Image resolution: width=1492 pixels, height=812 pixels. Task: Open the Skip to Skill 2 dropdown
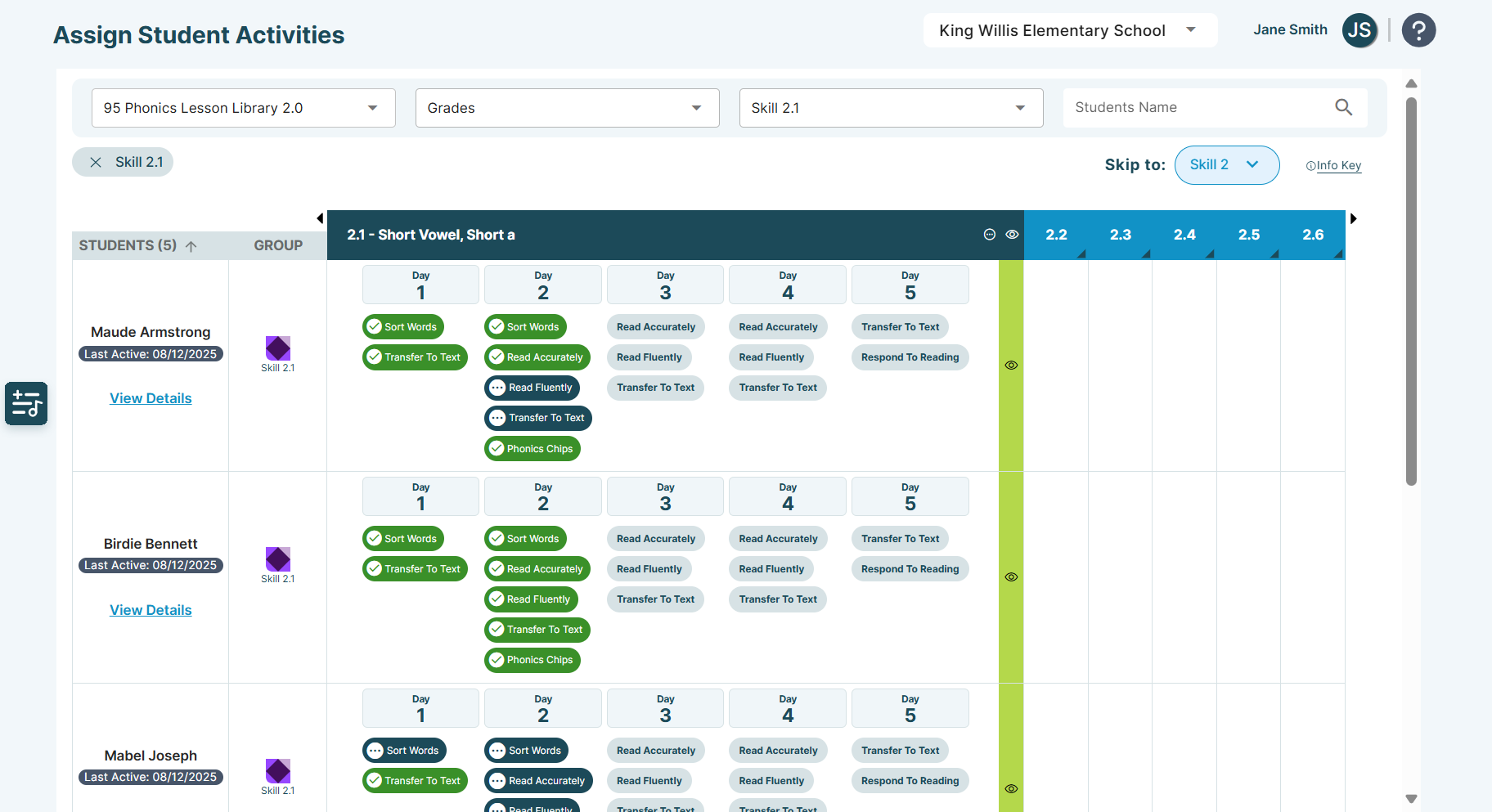[x=1227, y=165]
